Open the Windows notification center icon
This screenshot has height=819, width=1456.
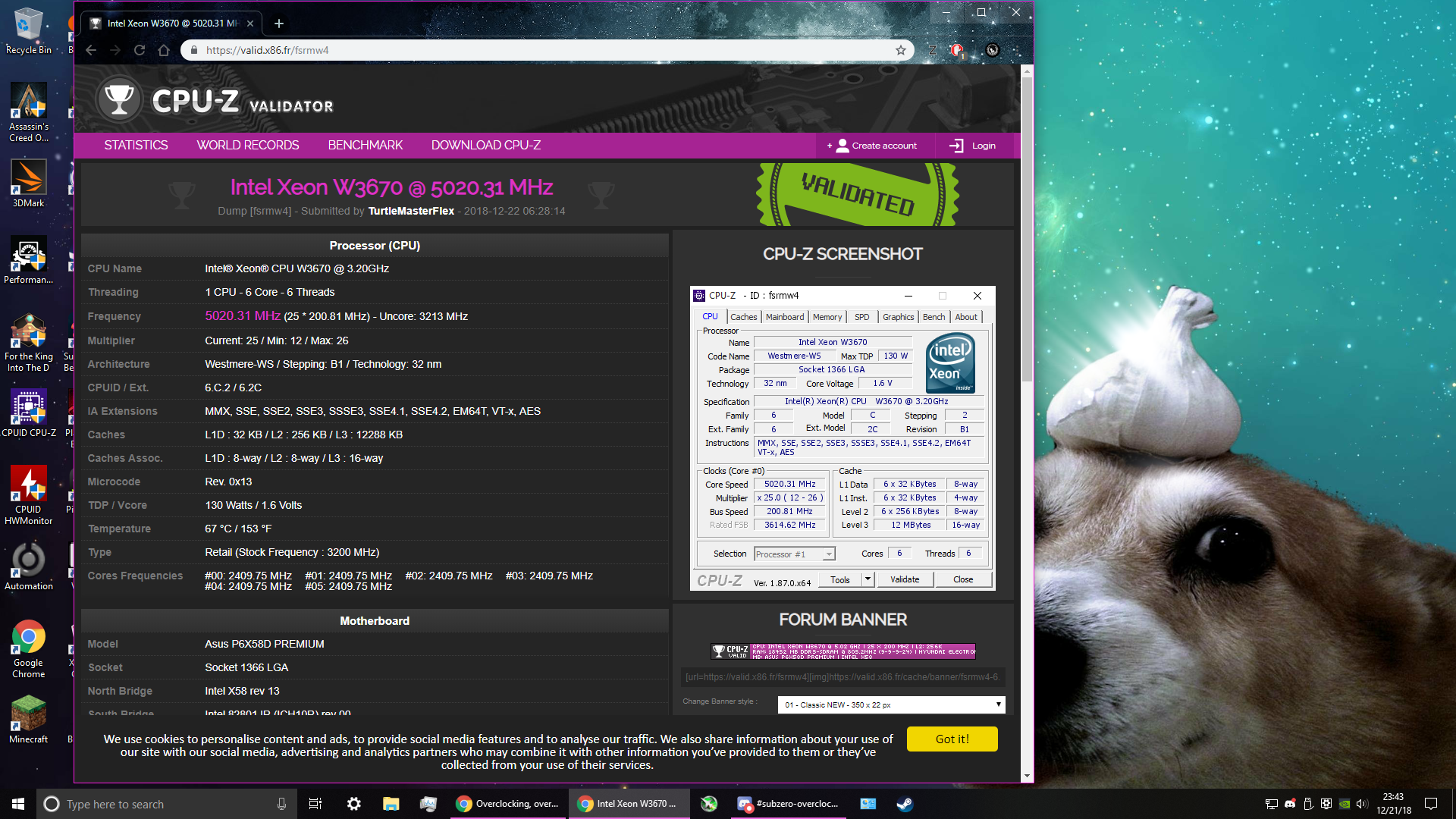coord(1431,804)
